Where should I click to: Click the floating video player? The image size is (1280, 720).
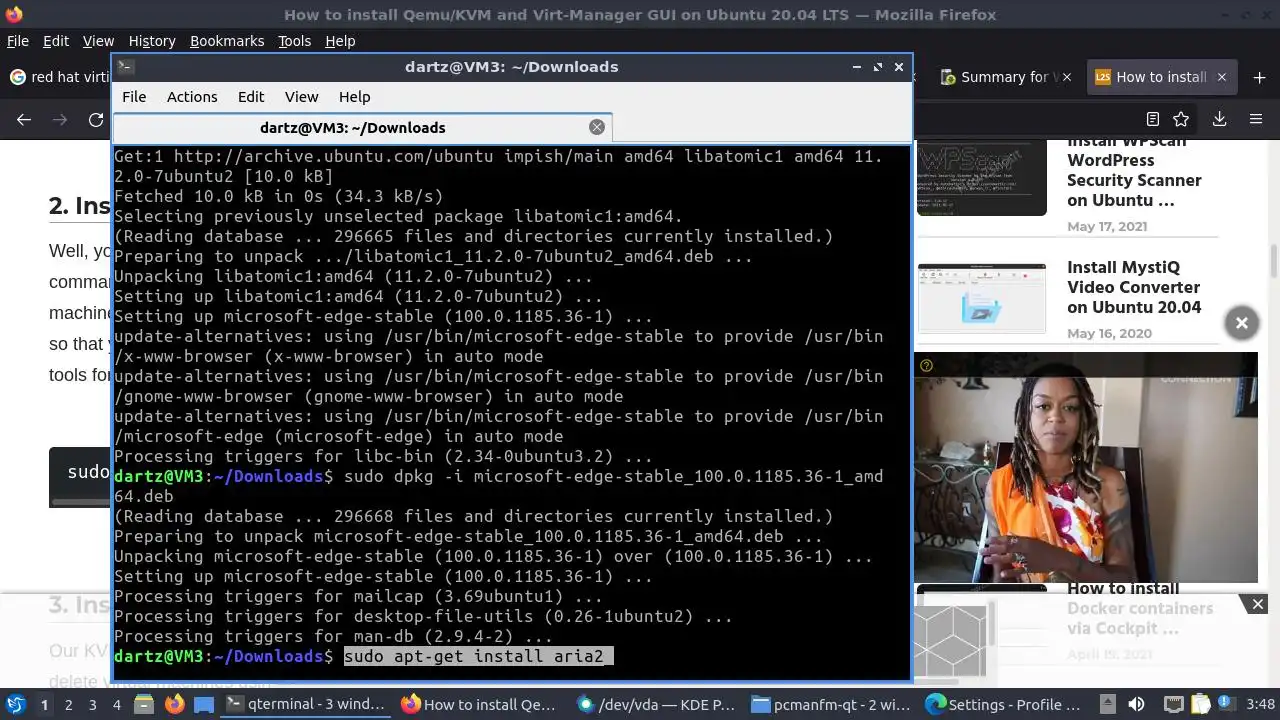coord(1086,467)
